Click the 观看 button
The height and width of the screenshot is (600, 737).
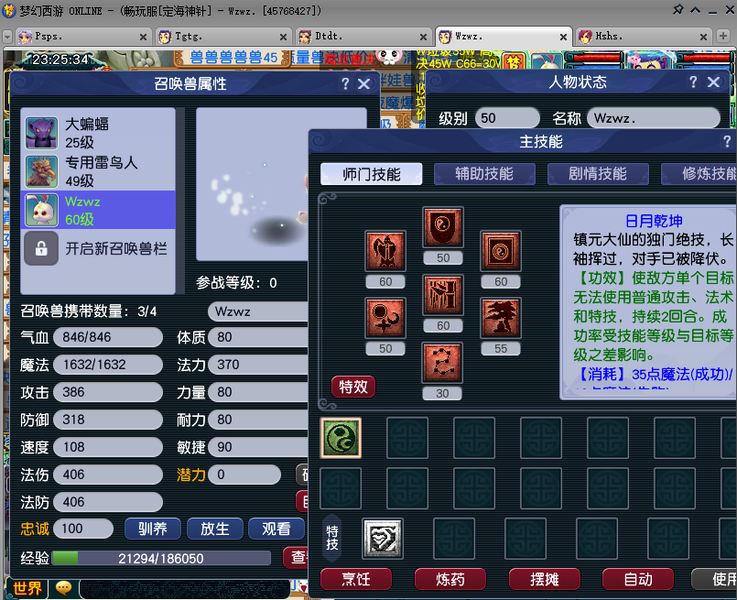click(276, 529)
